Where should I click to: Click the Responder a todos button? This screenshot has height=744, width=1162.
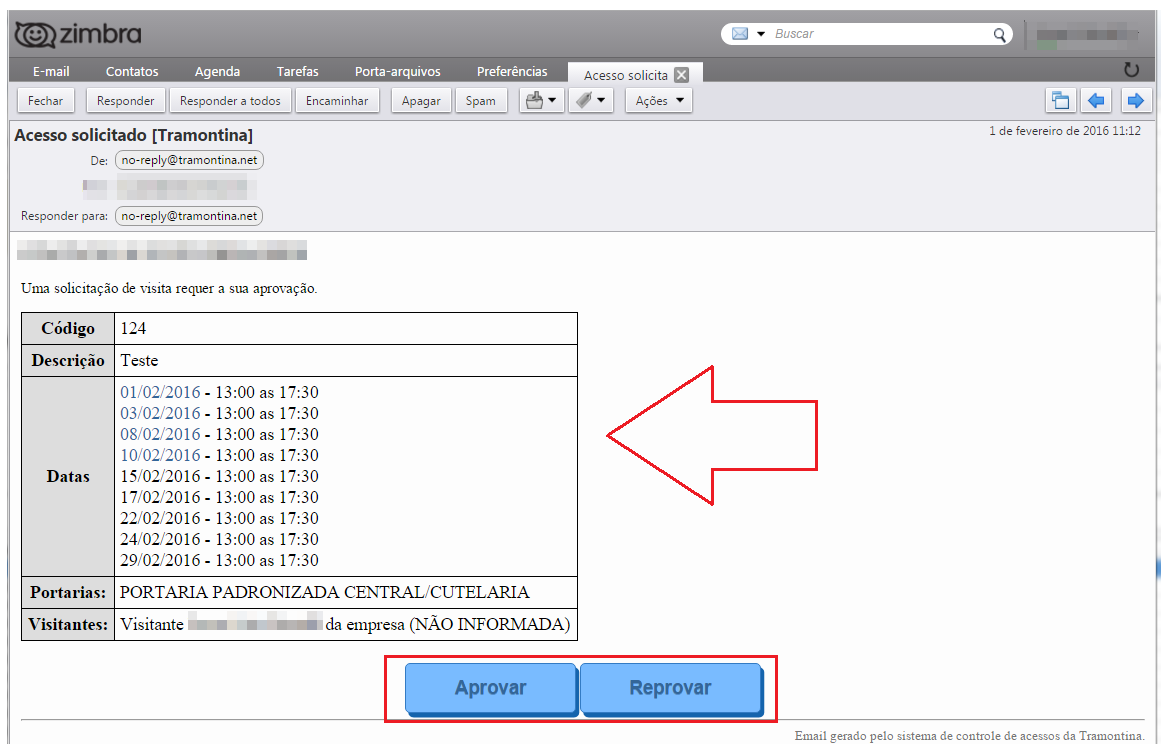coord(230,101)
